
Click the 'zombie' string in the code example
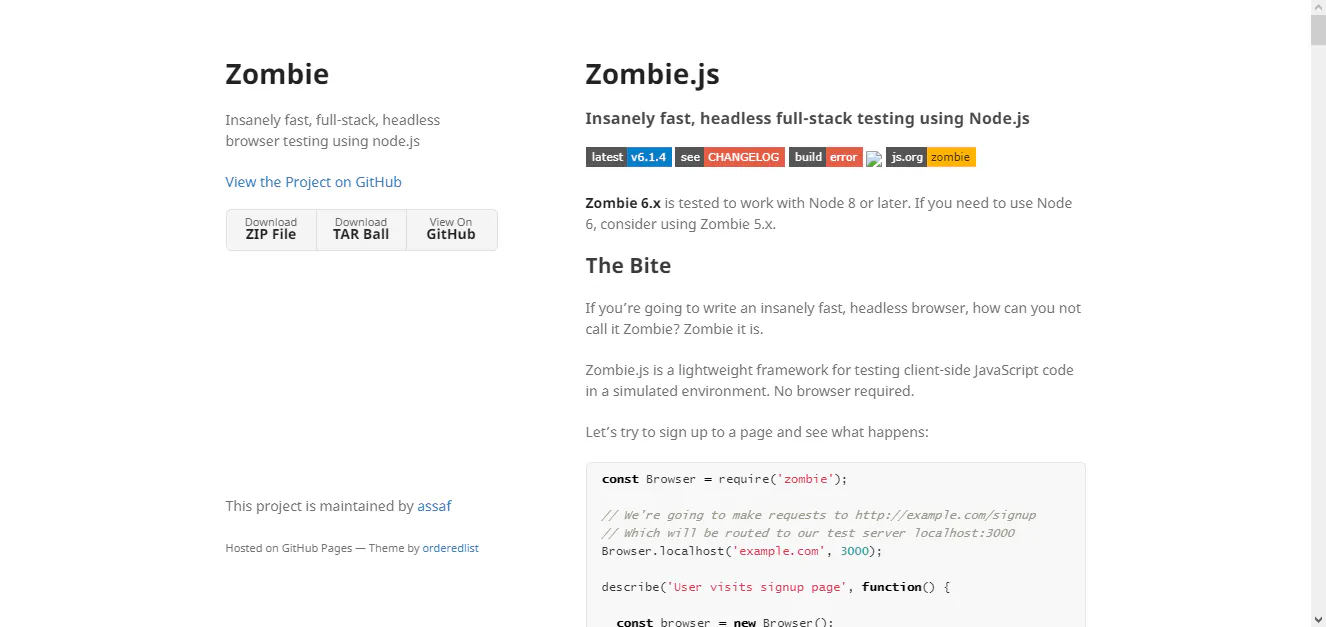[x=805, y=478]
